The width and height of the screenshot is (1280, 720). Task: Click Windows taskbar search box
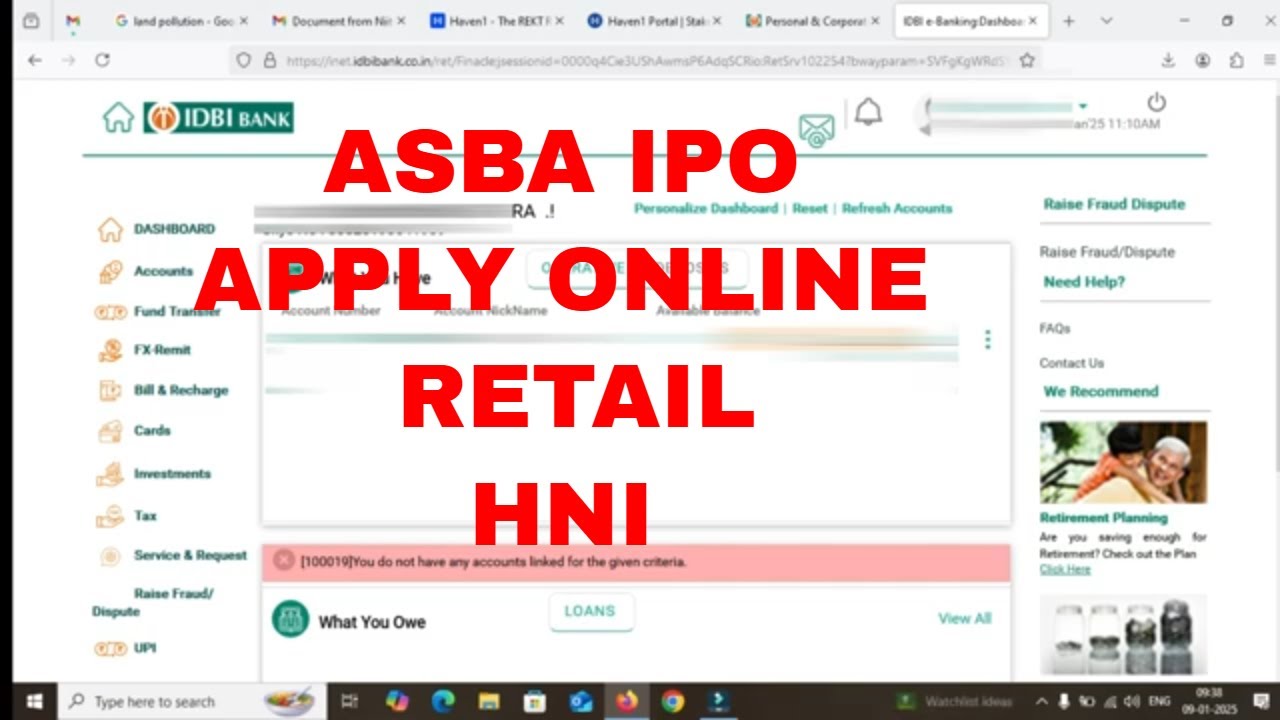coord(190,701)
